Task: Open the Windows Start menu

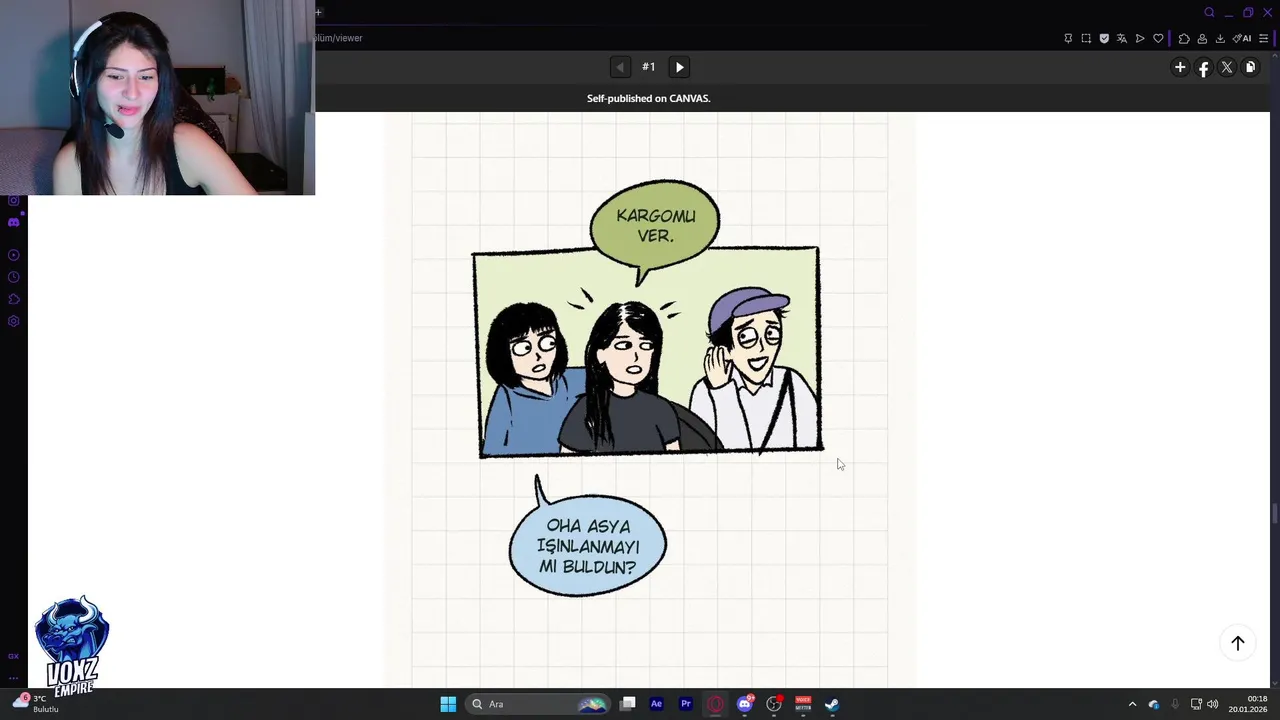Action: tap(448, 704)
